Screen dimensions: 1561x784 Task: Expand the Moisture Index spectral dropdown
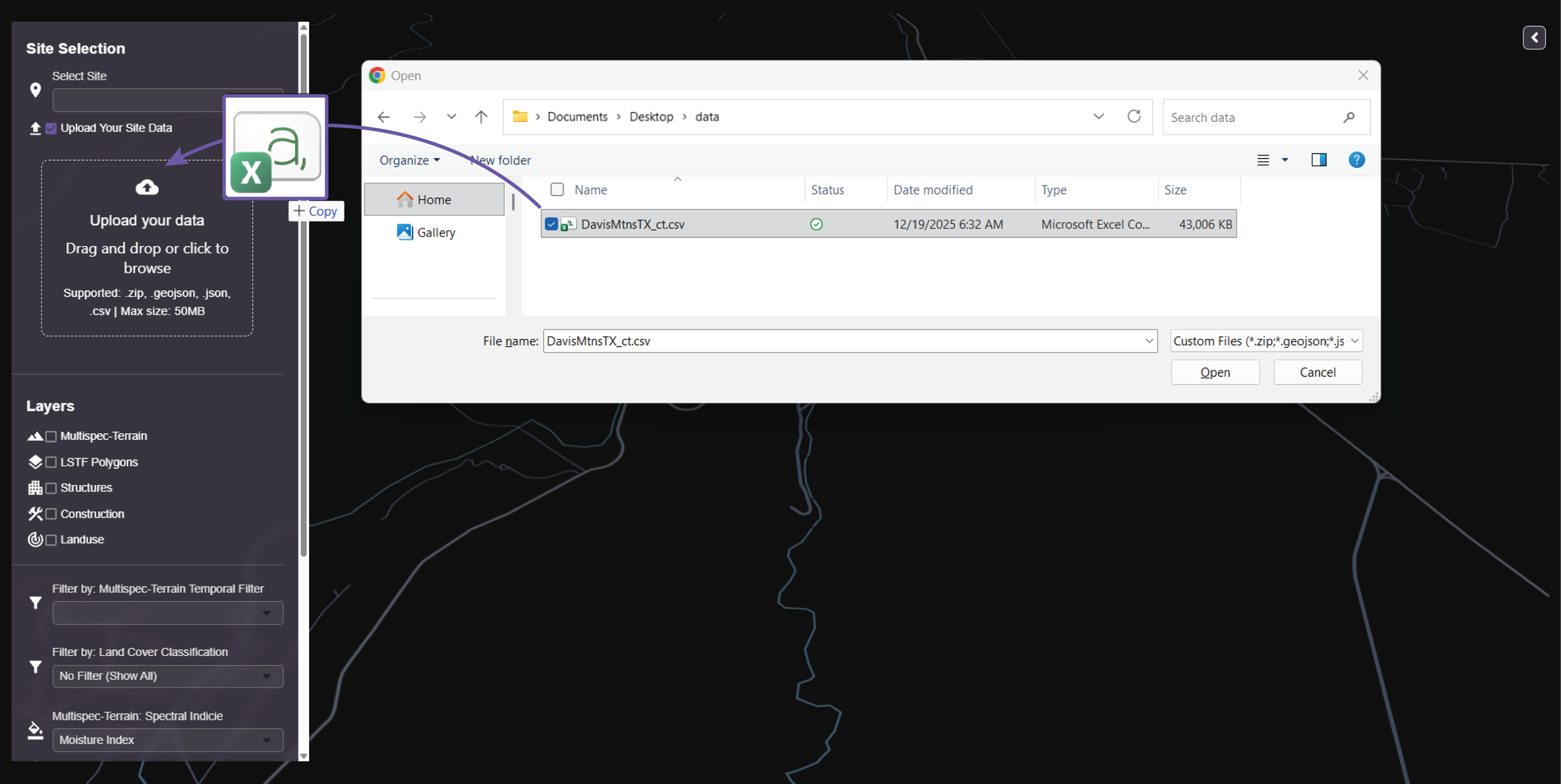pos(167,740)
